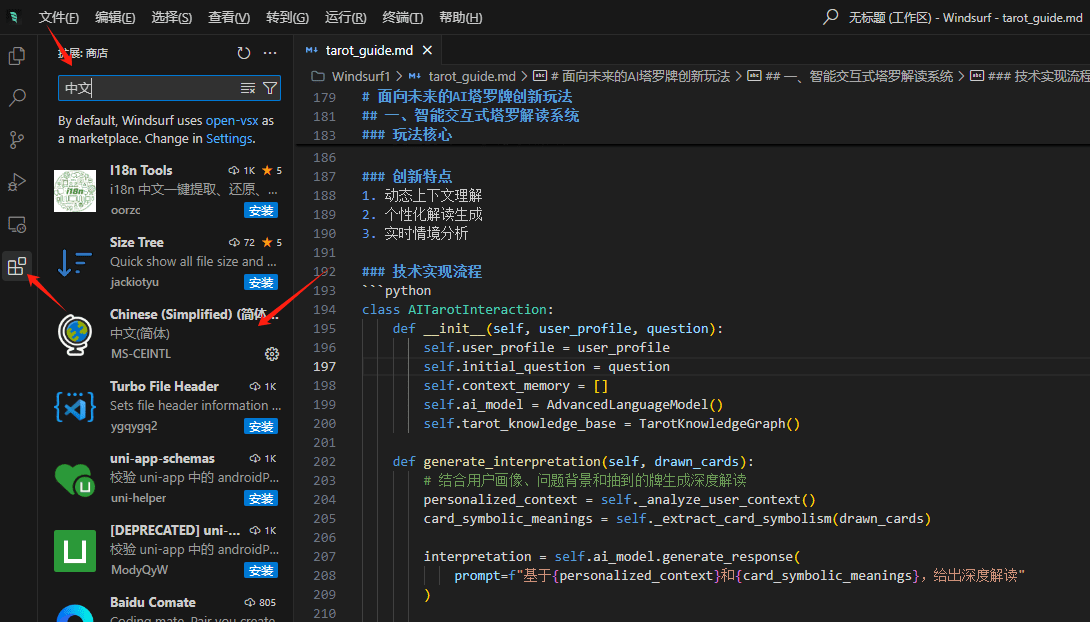Clear extension search results
Viewport: 1090px width, 622px height.
(x=247, y=88)
